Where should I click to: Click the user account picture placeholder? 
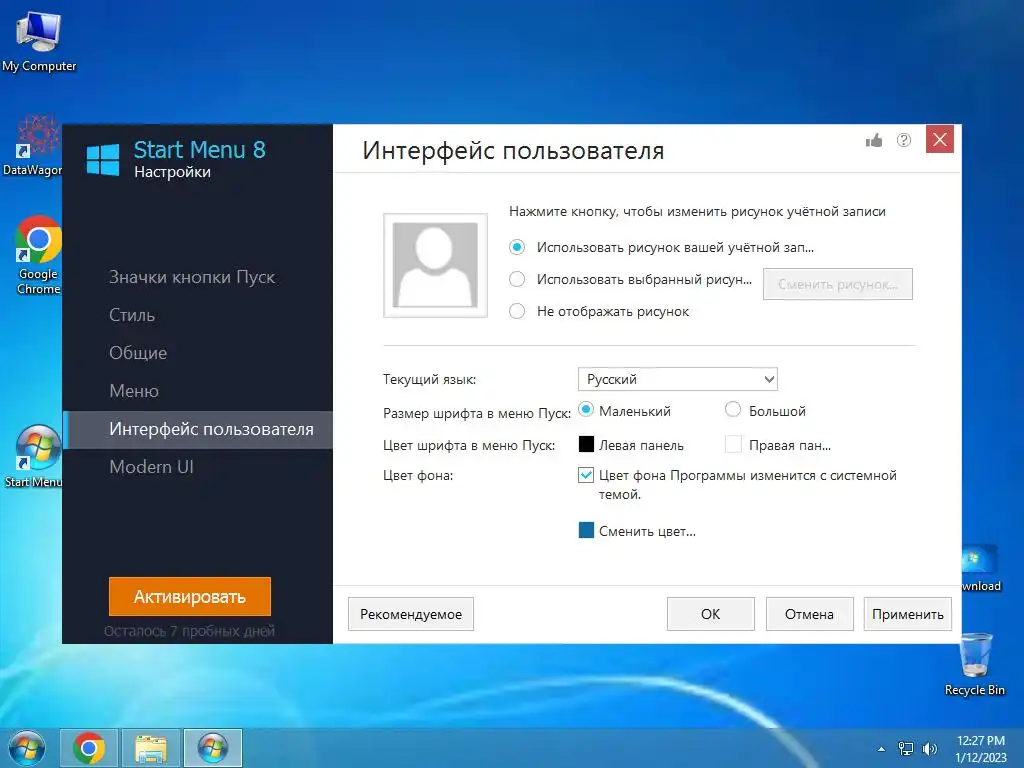pos(435,265)
